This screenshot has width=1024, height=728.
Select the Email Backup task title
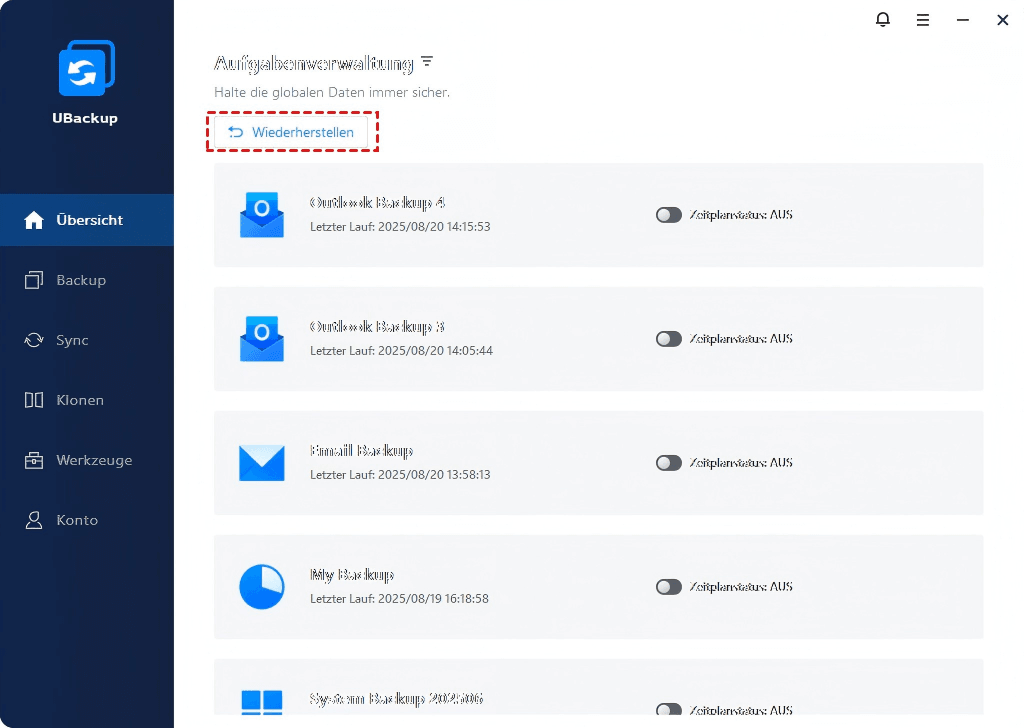click(x=361, y=451)
